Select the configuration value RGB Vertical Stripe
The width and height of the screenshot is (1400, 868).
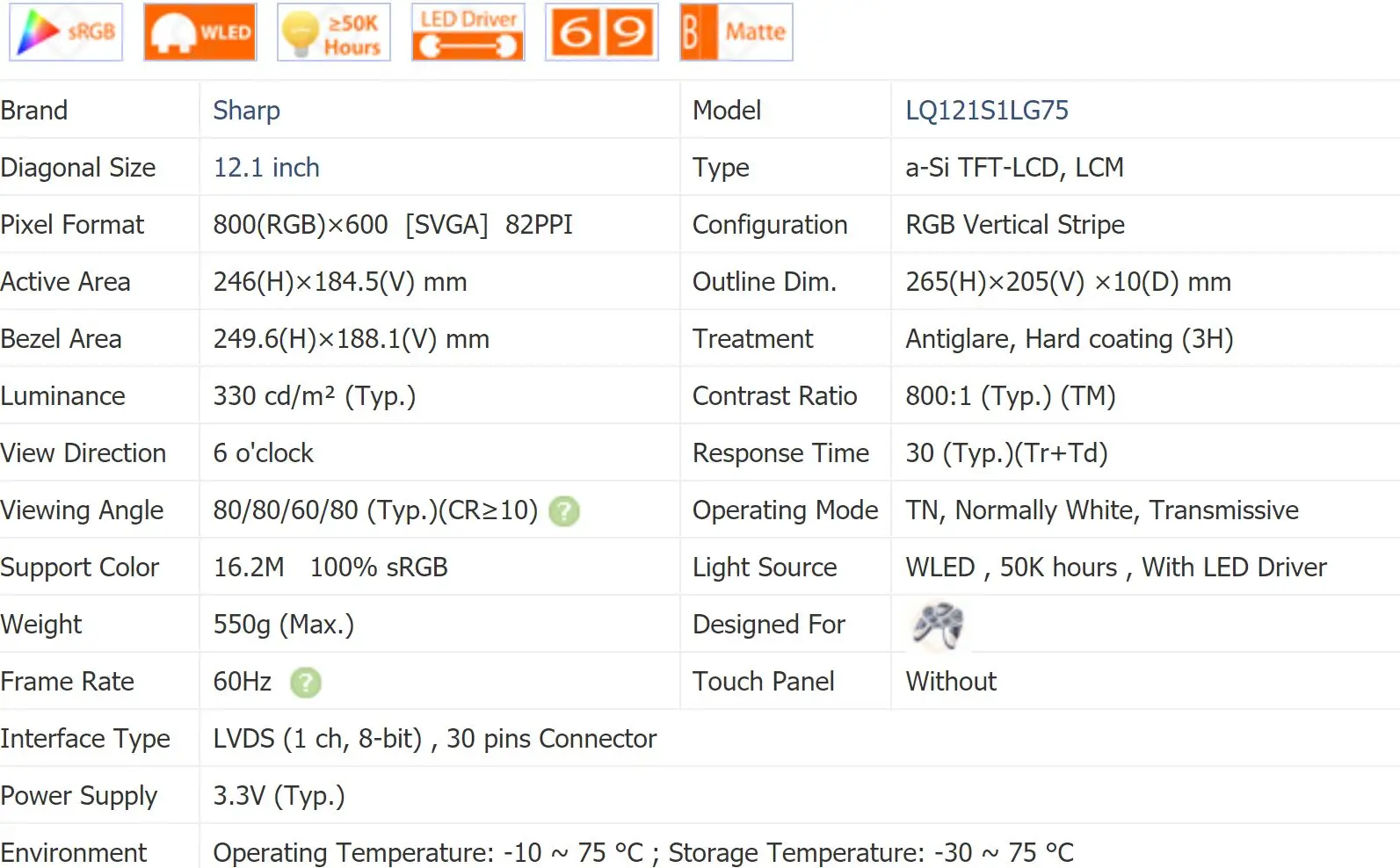pyautogui.click(x=1015, y=225)
